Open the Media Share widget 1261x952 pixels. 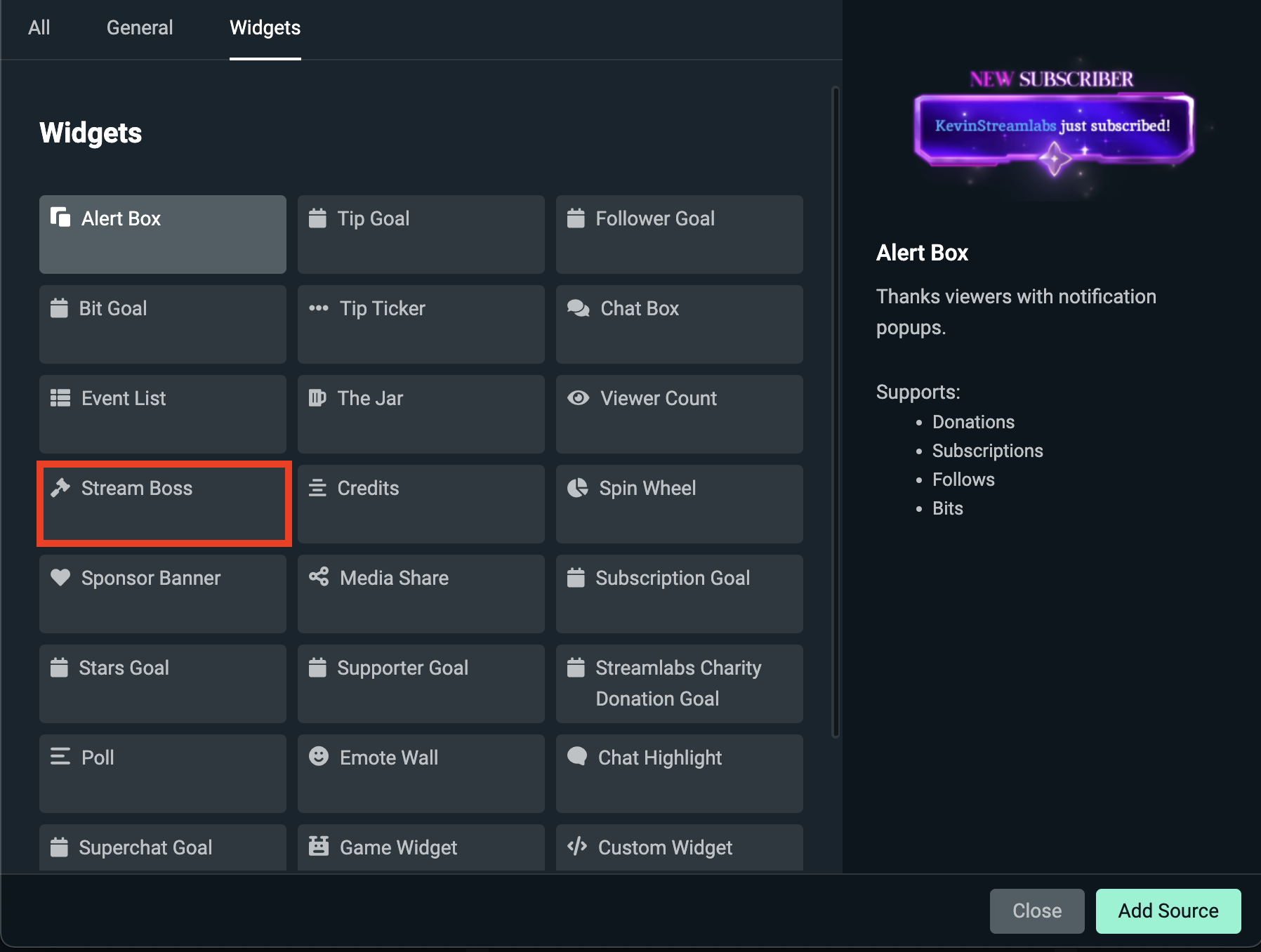[421, 593]
